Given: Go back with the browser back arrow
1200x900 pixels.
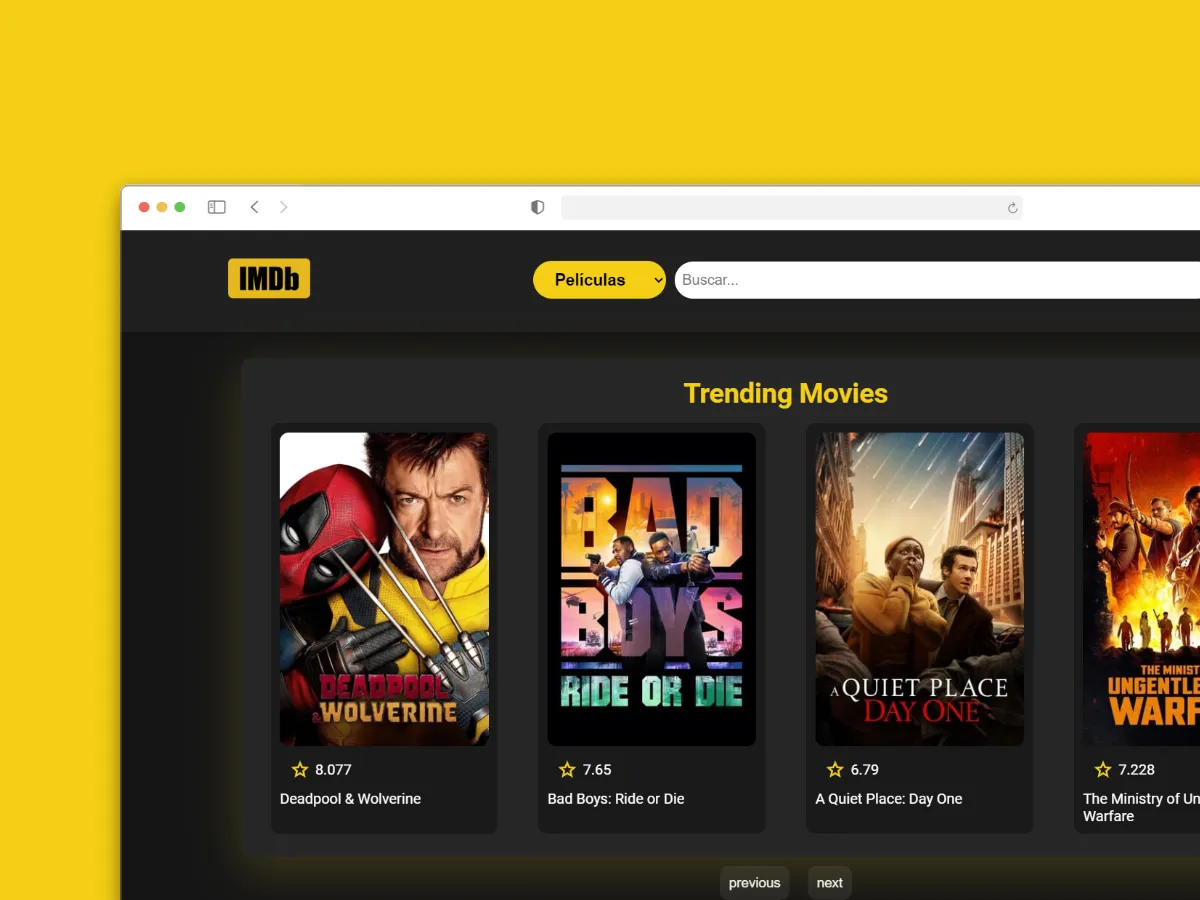Looking at the screenshot, I should pos(254,207).
